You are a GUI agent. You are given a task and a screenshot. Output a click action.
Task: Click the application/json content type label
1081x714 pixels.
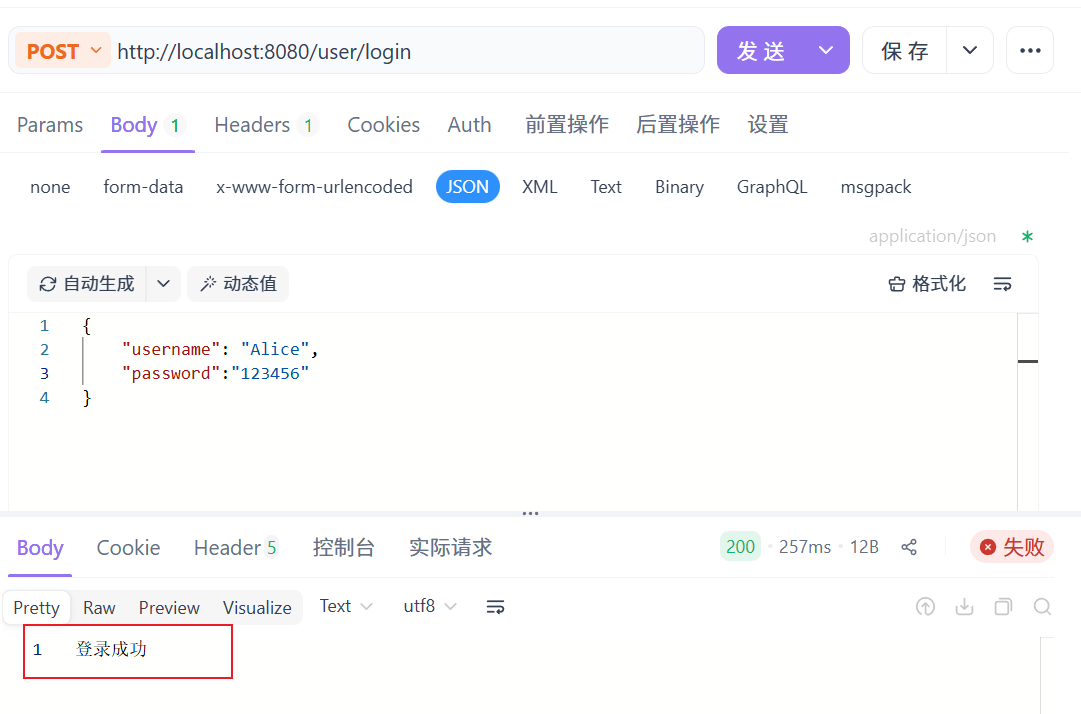(x=932, y=236)
